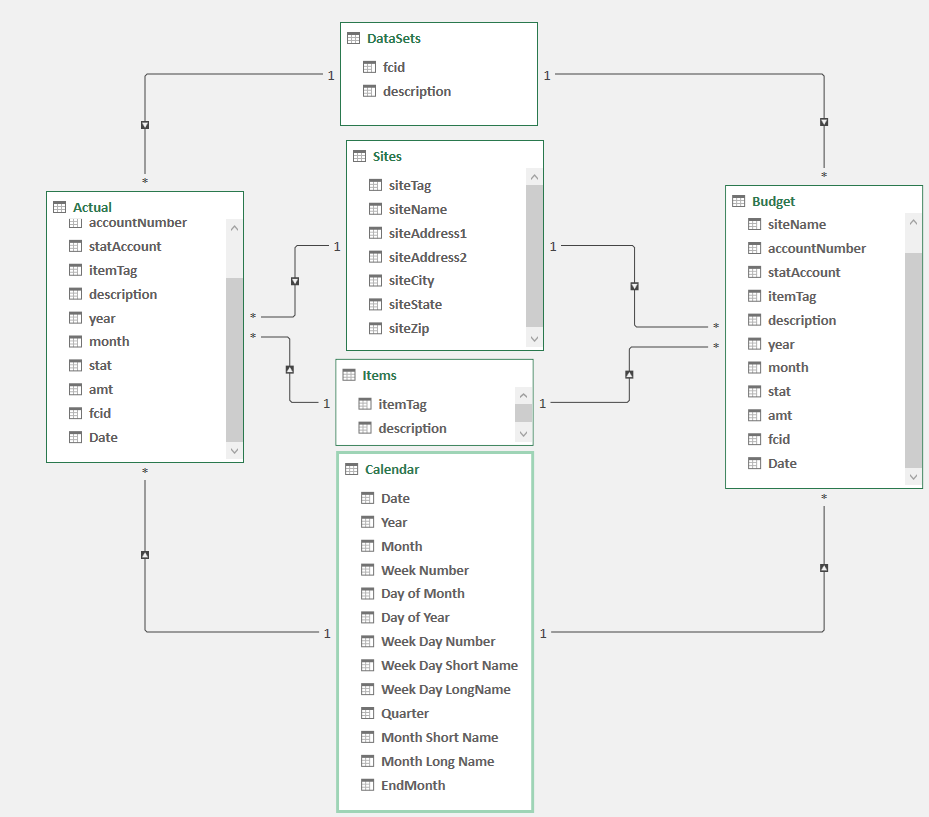Screen dimensions: 929x817
Task: Click the column icon beside Week Number in Calendar
Action: tap(367, 570)
